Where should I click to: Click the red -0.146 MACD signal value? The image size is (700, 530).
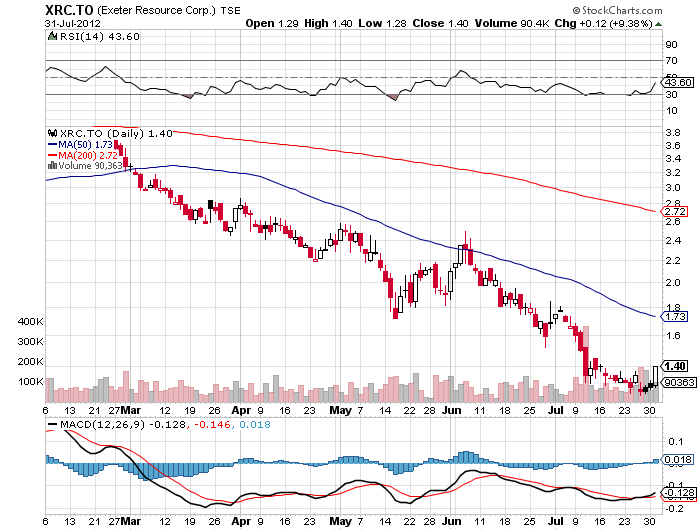[212, 424]
